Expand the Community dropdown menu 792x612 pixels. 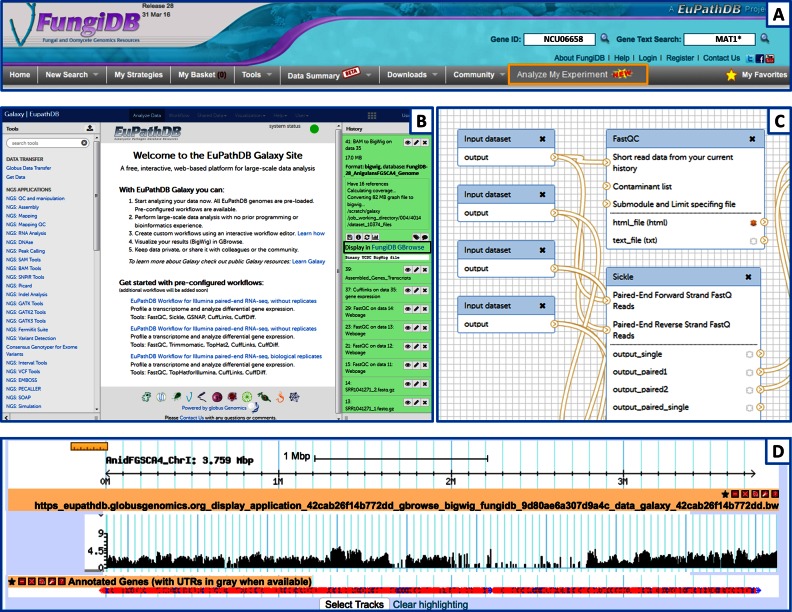[x=479, y=75]
